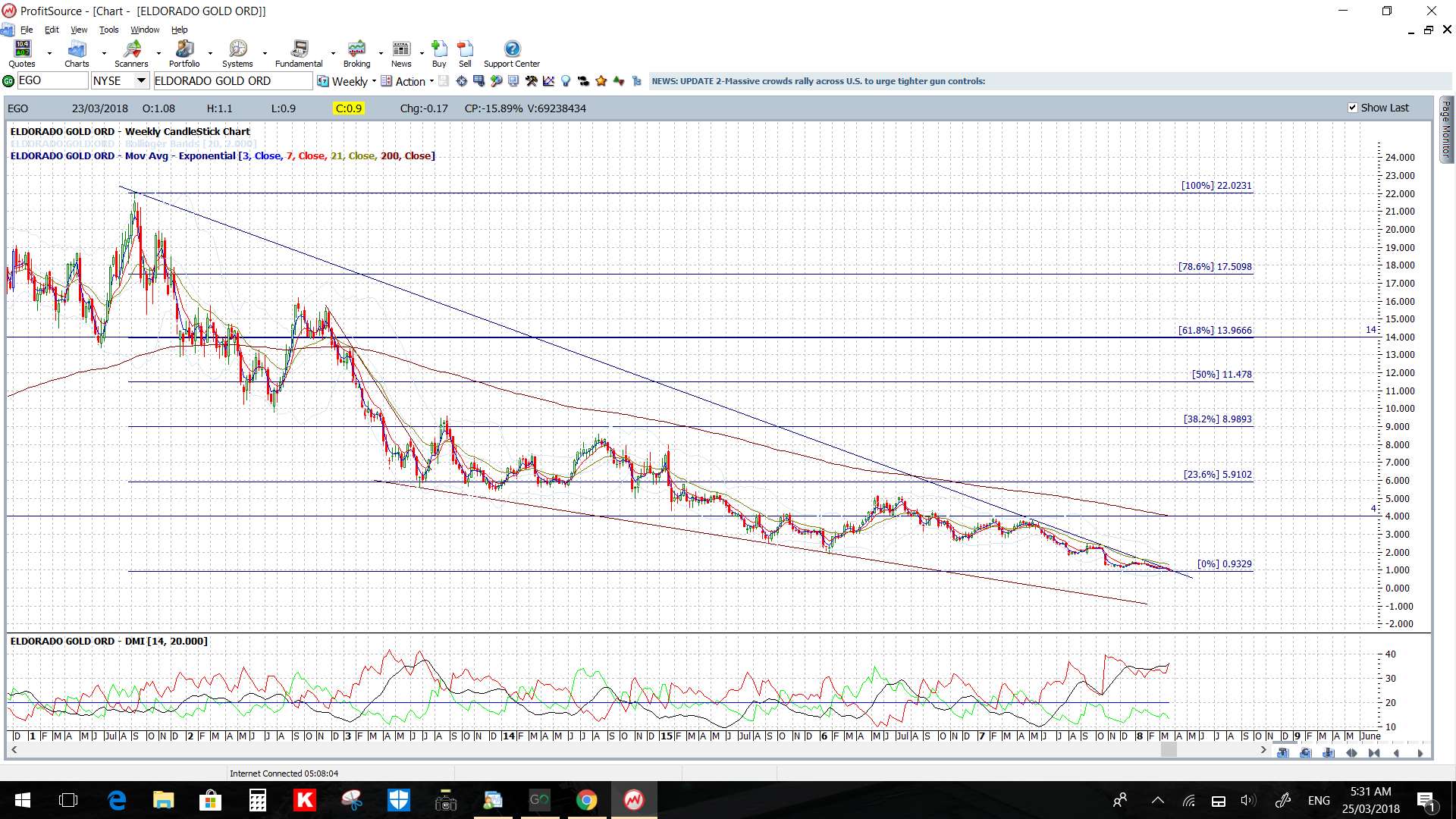This screenshot has width=1456, height=819.
Task: Click the hammer and wrench tools icon
Action: click(531, 81)
